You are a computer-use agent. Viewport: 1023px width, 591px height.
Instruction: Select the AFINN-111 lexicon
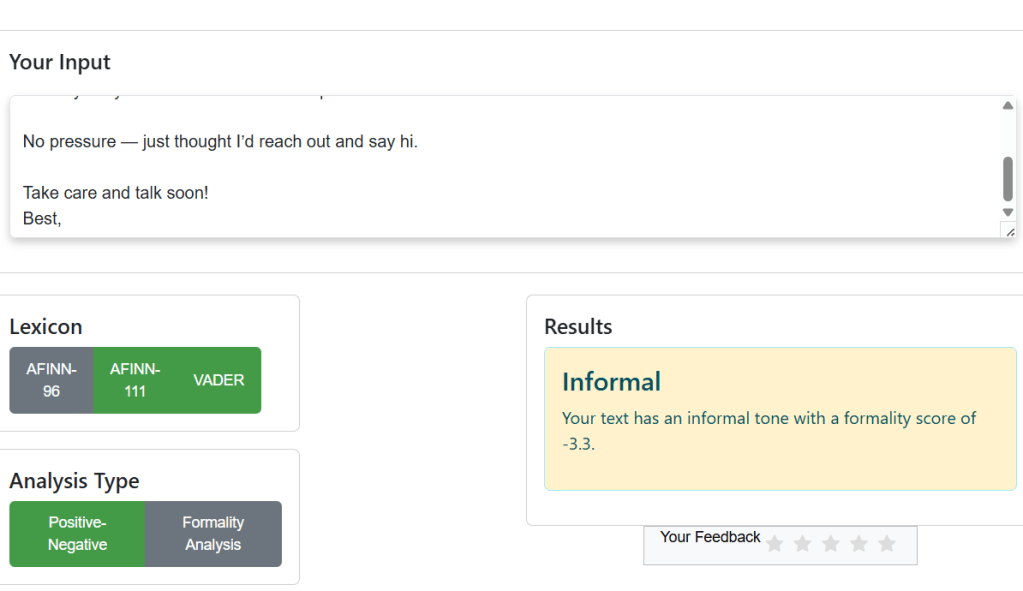tap(135, 380)
